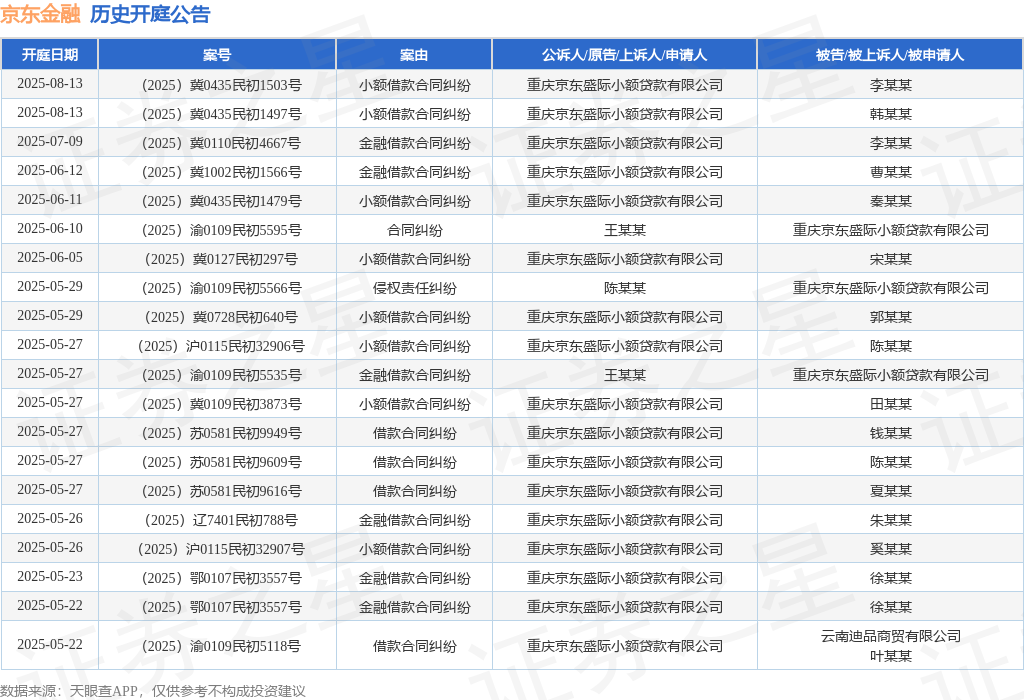This screenshot has height=700, width=1024.
Task: Click case number (2025)渝0109民初5566号
Action: pyautogui.click(x=221, y=288)
